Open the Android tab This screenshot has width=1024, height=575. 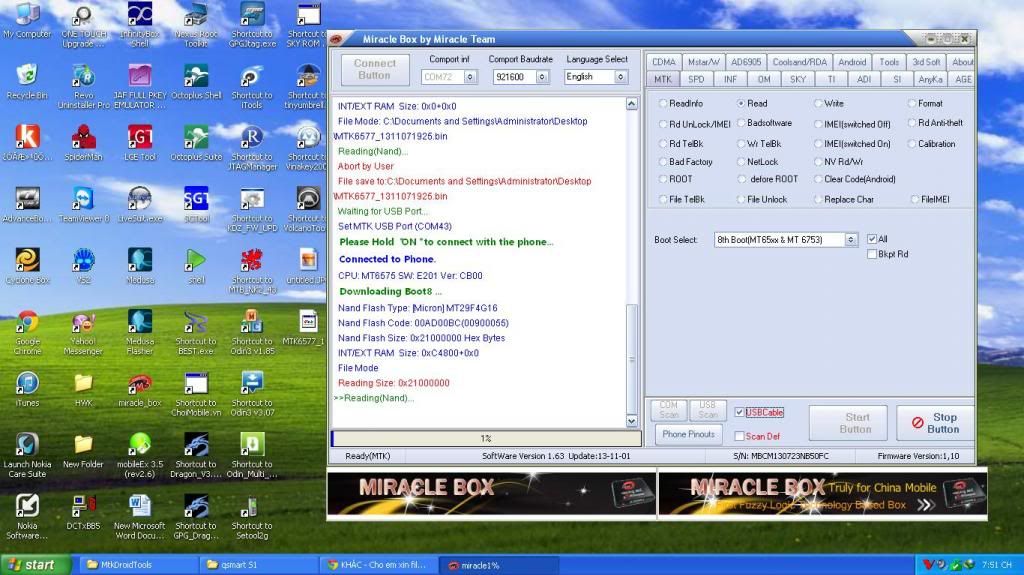[852, 62]
